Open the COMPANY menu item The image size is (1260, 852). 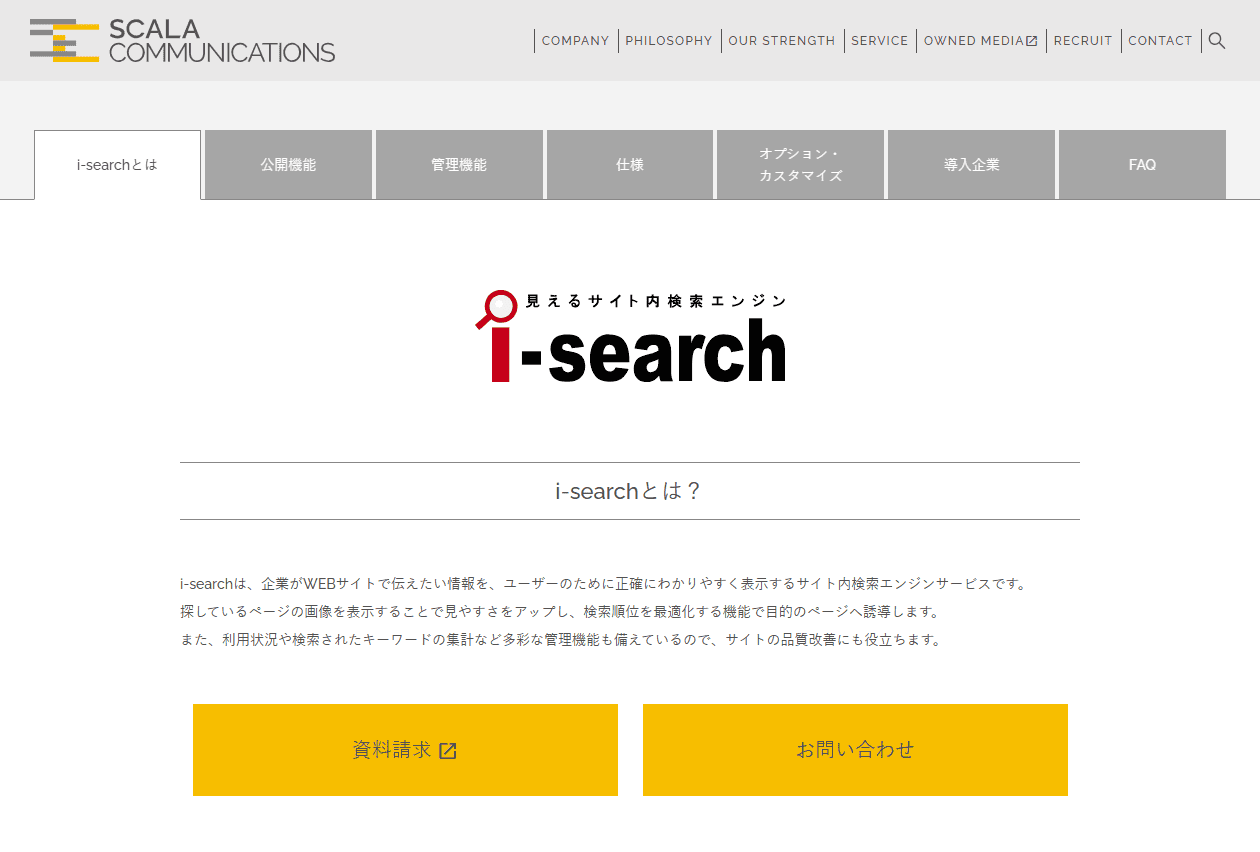click(x=575, y=41)
